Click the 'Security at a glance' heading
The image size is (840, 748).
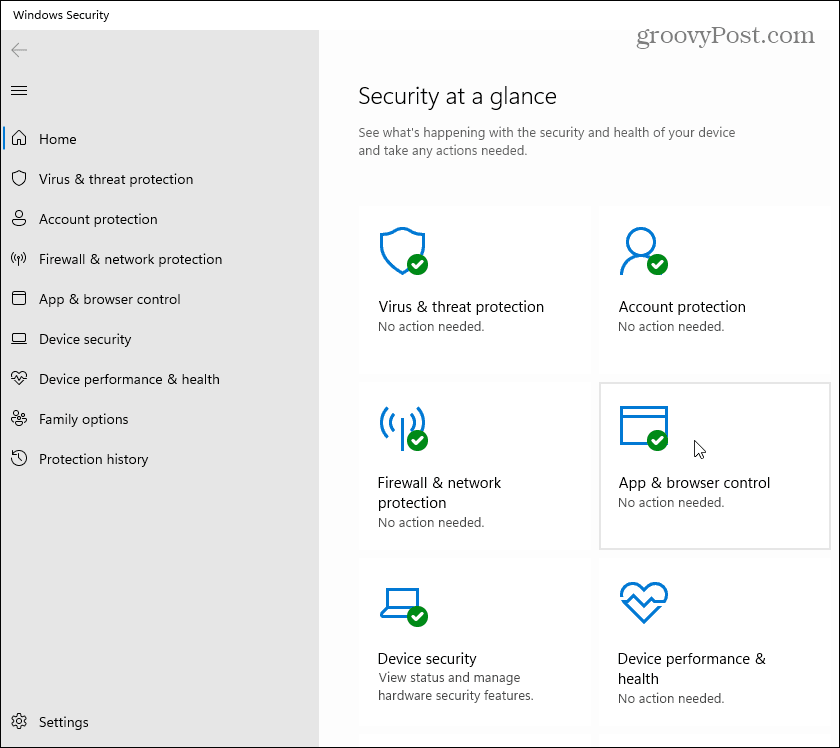(458, 96)
